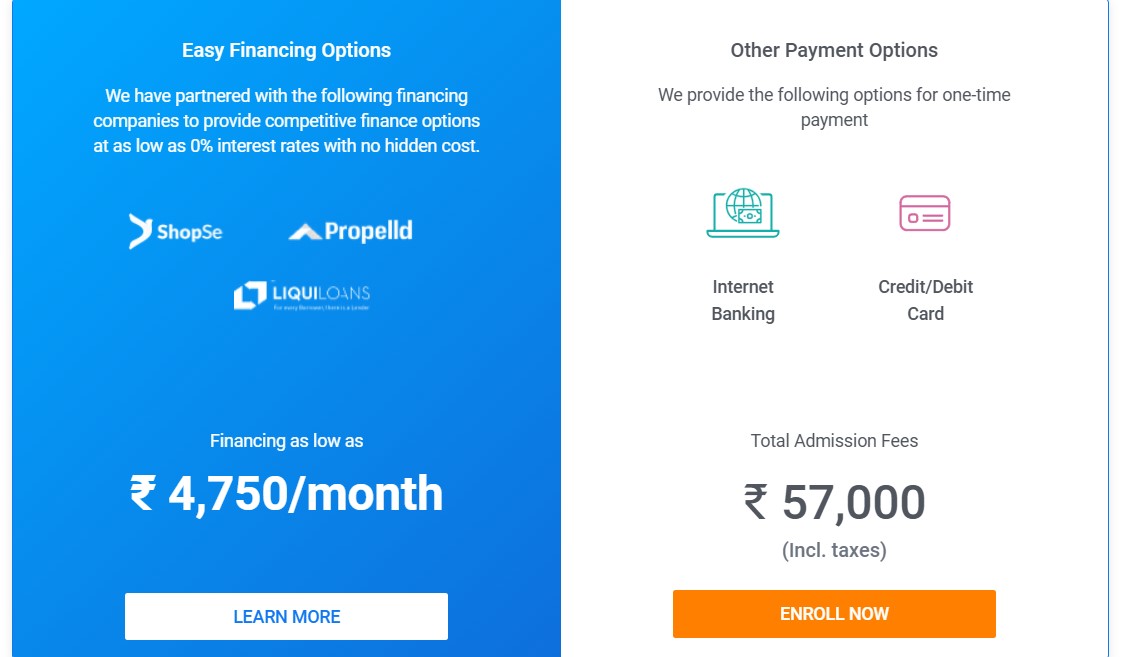Screen dimensions: 1121x657
Task: Click the Internet Banking label text
Action: click(743, 300)
